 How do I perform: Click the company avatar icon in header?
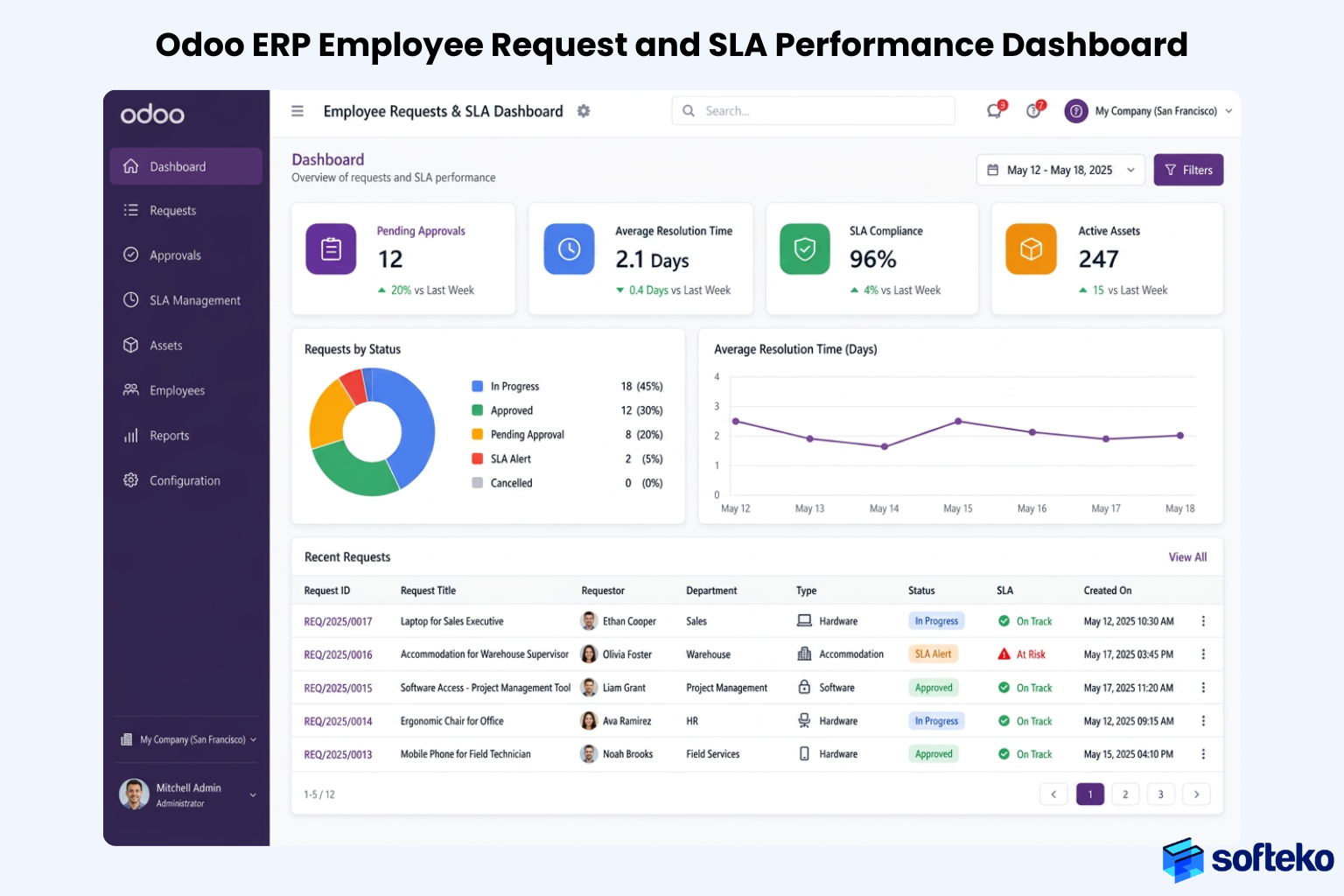tap(1076, 111)
